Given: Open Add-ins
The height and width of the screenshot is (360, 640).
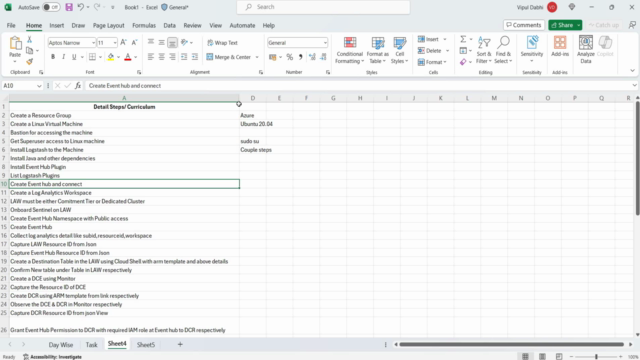Looking at the screenshot, I should tap(560, 46).
